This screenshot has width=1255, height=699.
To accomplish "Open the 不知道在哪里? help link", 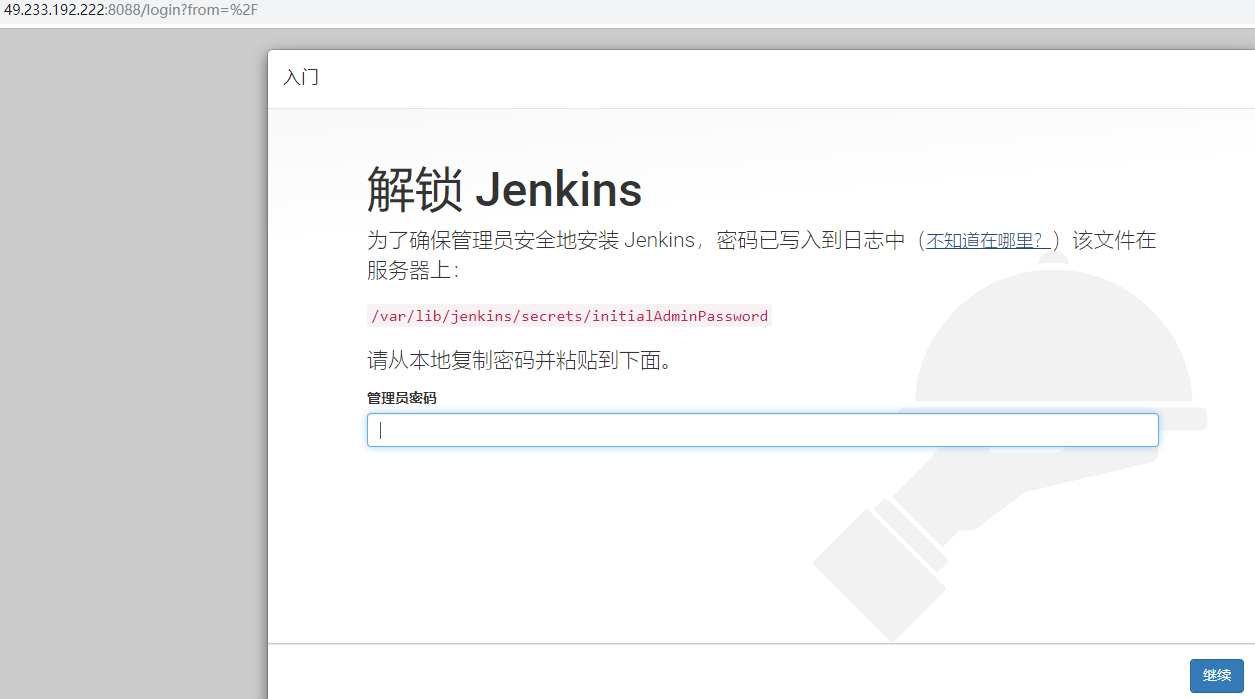I will [x=988, y=240].
